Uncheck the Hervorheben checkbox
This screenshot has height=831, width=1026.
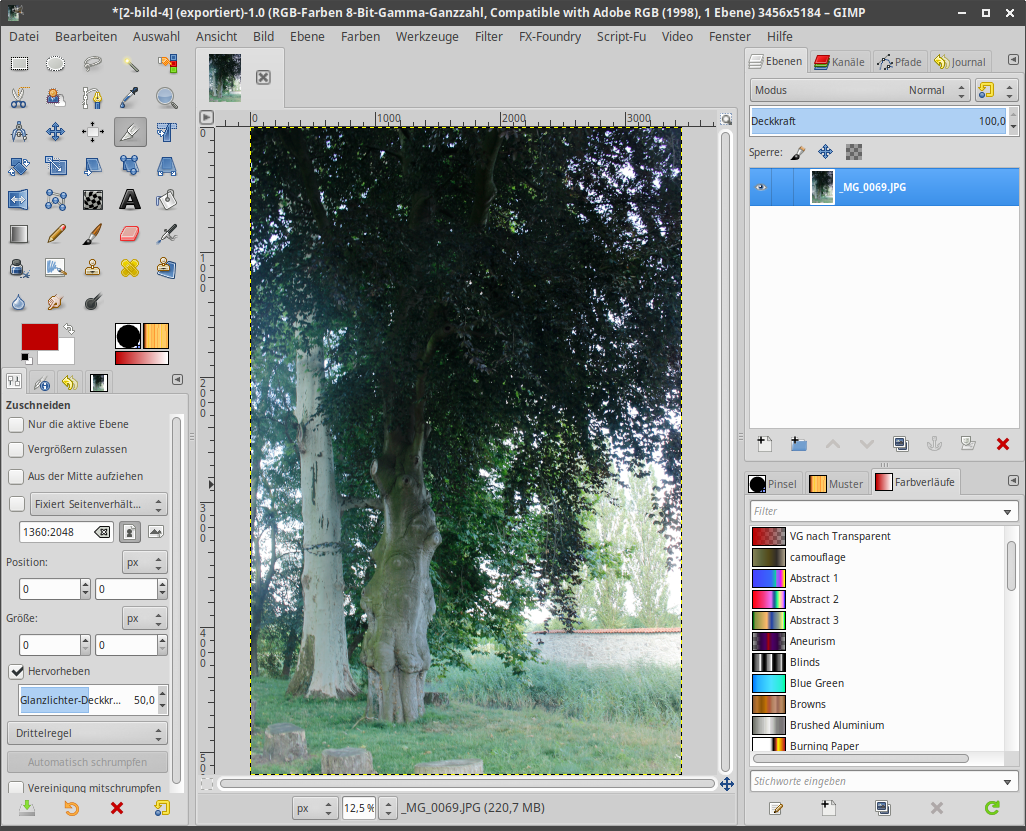point(17,670)
